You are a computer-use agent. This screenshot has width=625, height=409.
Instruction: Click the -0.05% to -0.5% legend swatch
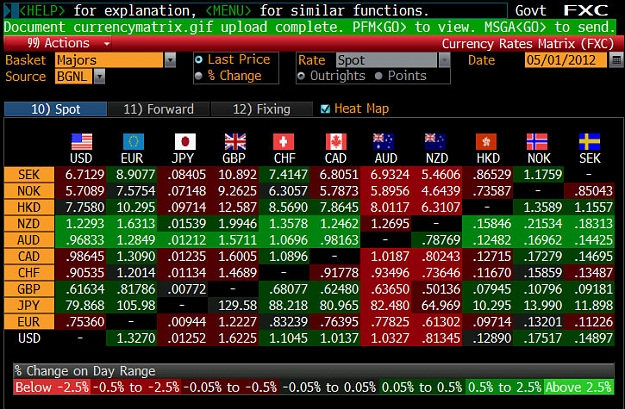[x=230, y=387]
